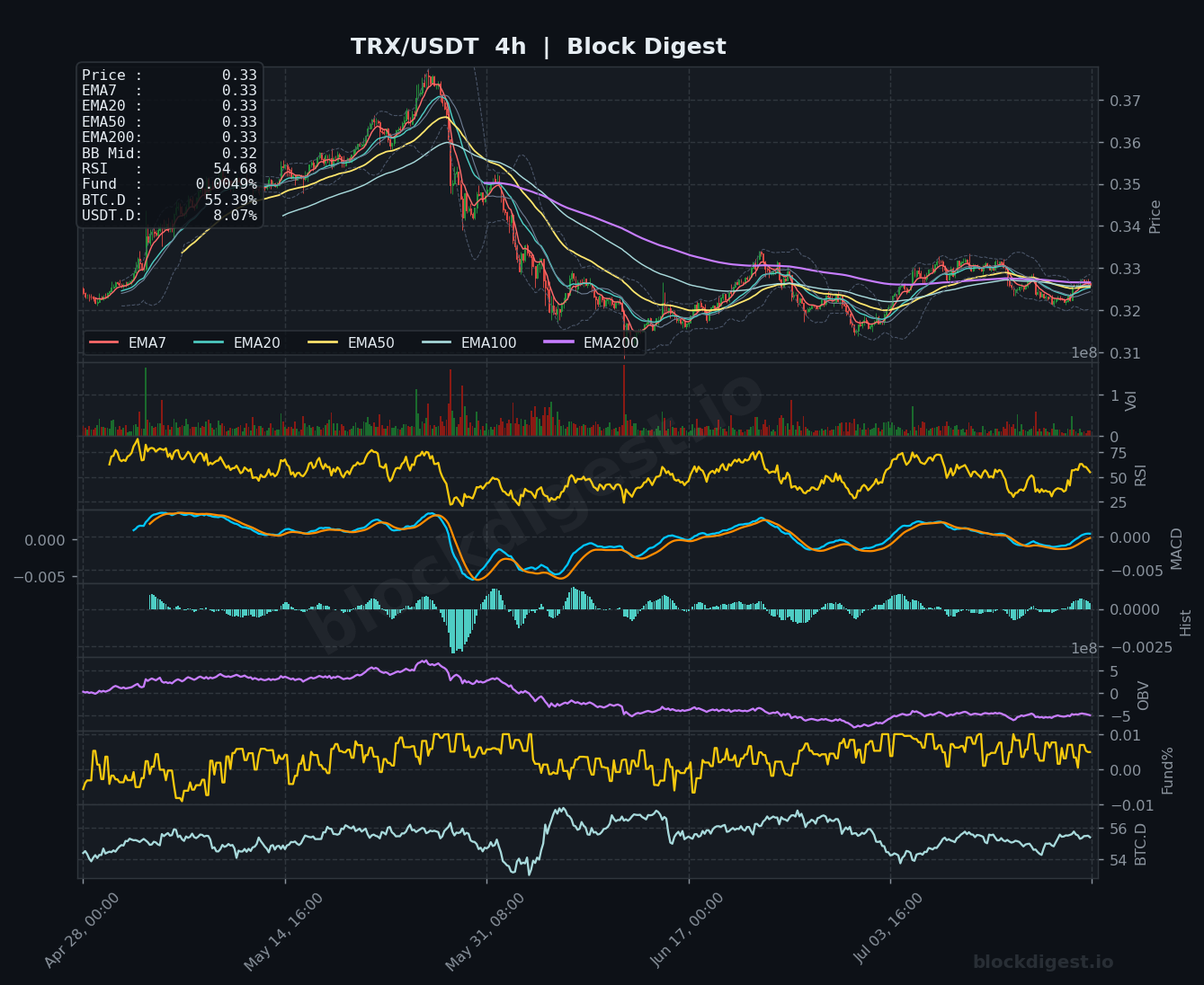Select the EMA200 row in stats box

click(169, 138)
